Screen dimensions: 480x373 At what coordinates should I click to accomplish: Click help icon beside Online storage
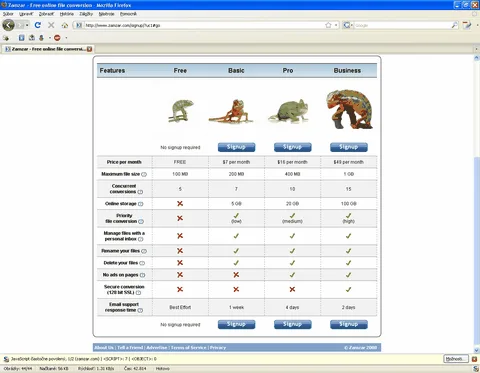pyautogui.click(x=141, y=204)
